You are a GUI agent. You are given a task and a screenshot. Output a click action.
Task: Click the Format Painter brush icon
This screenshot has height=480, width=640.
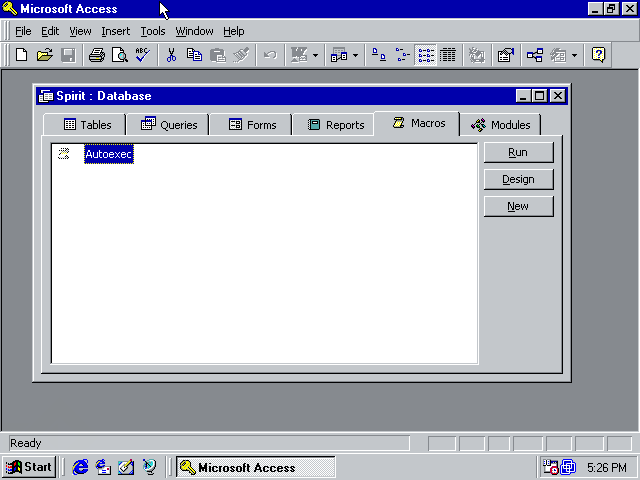pyautogui.click(x=241, y=55)
